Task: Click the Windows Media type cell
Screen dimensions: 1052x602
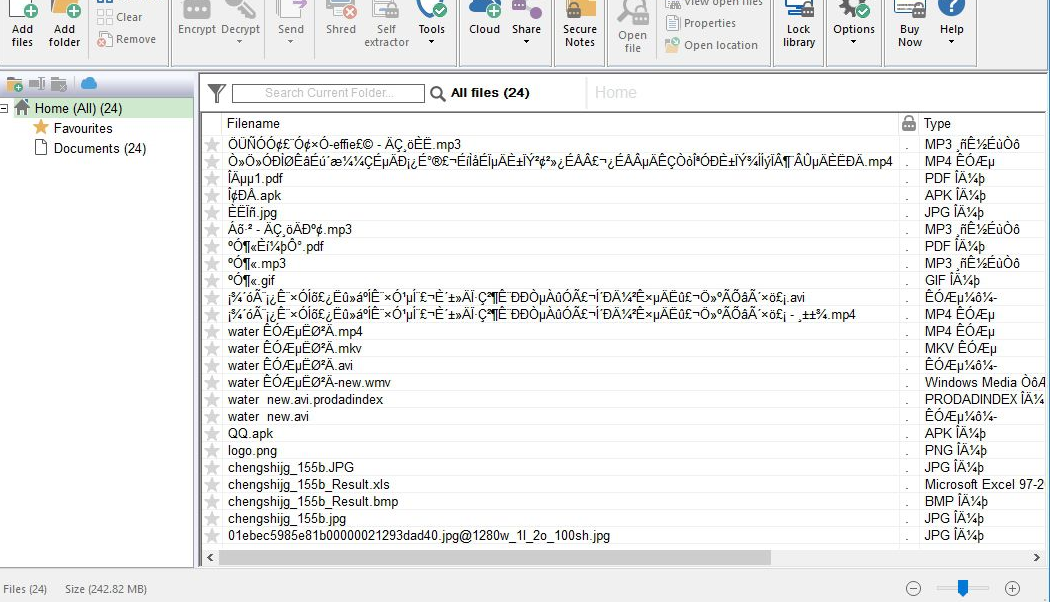Action: (x=984, y=383)
